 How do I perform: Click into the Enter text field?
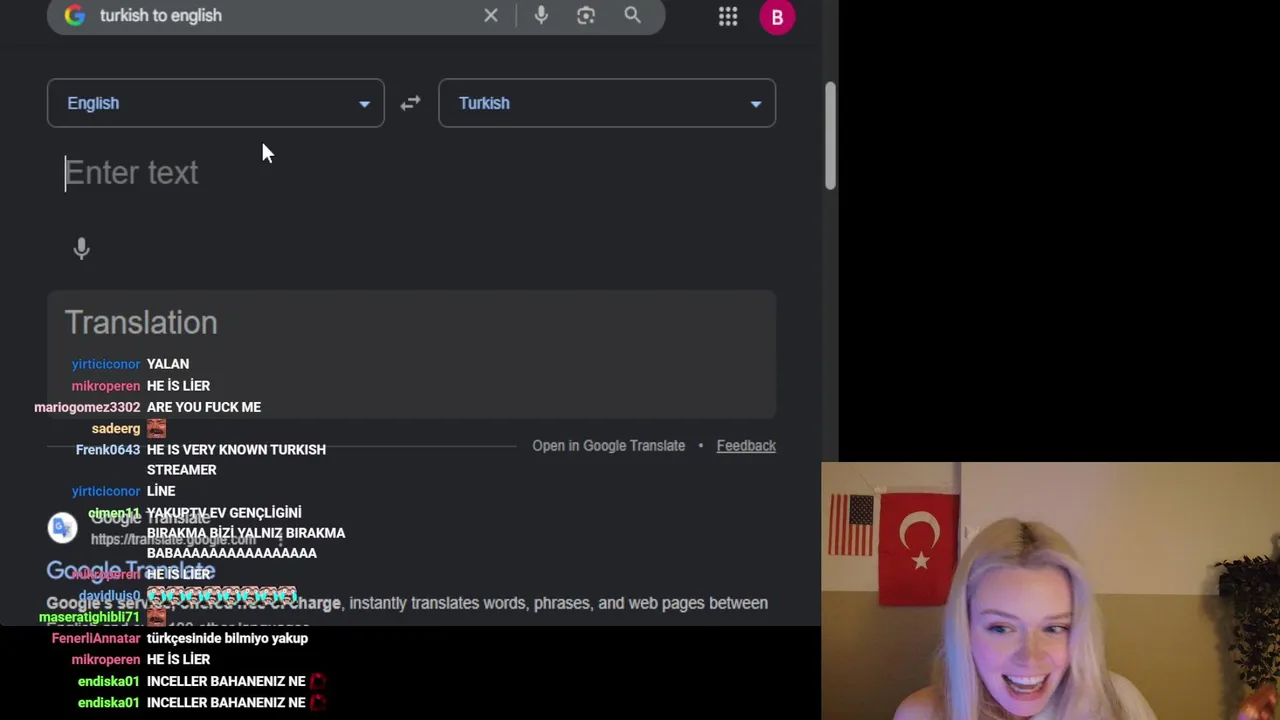pyautogui.click(x=411, y=173)
